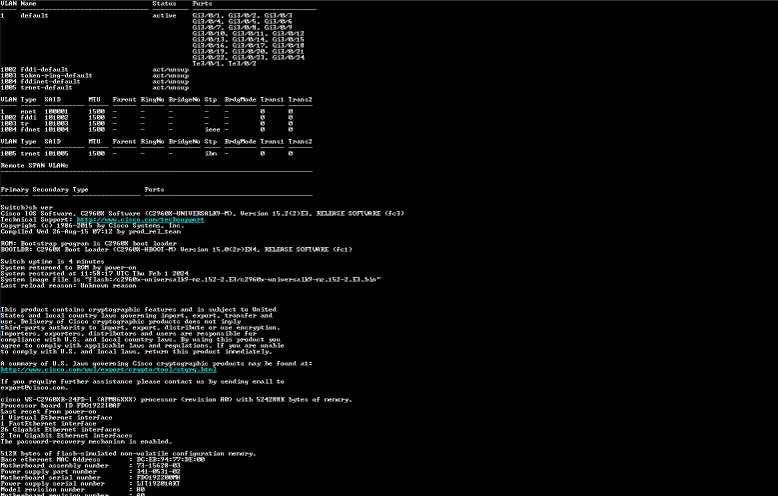Click "Last reload reason: Unknown reason" line
778x496 pixels.
pos(68,285)
